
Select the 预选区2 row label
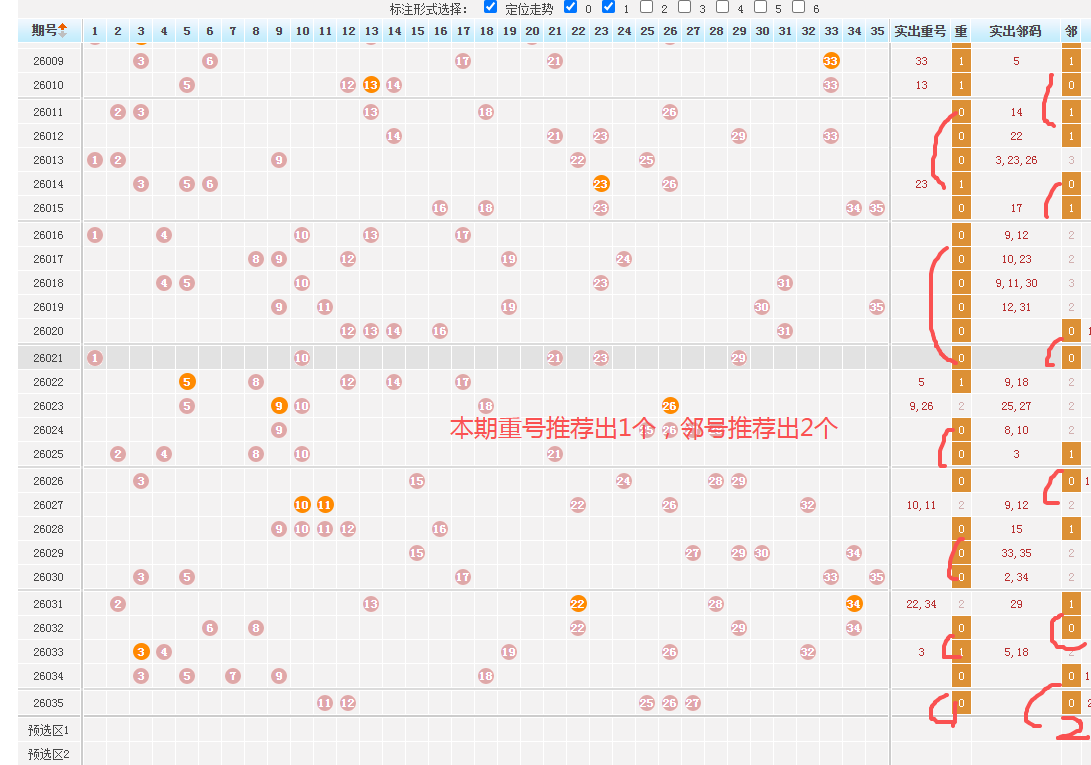point(48,754)
